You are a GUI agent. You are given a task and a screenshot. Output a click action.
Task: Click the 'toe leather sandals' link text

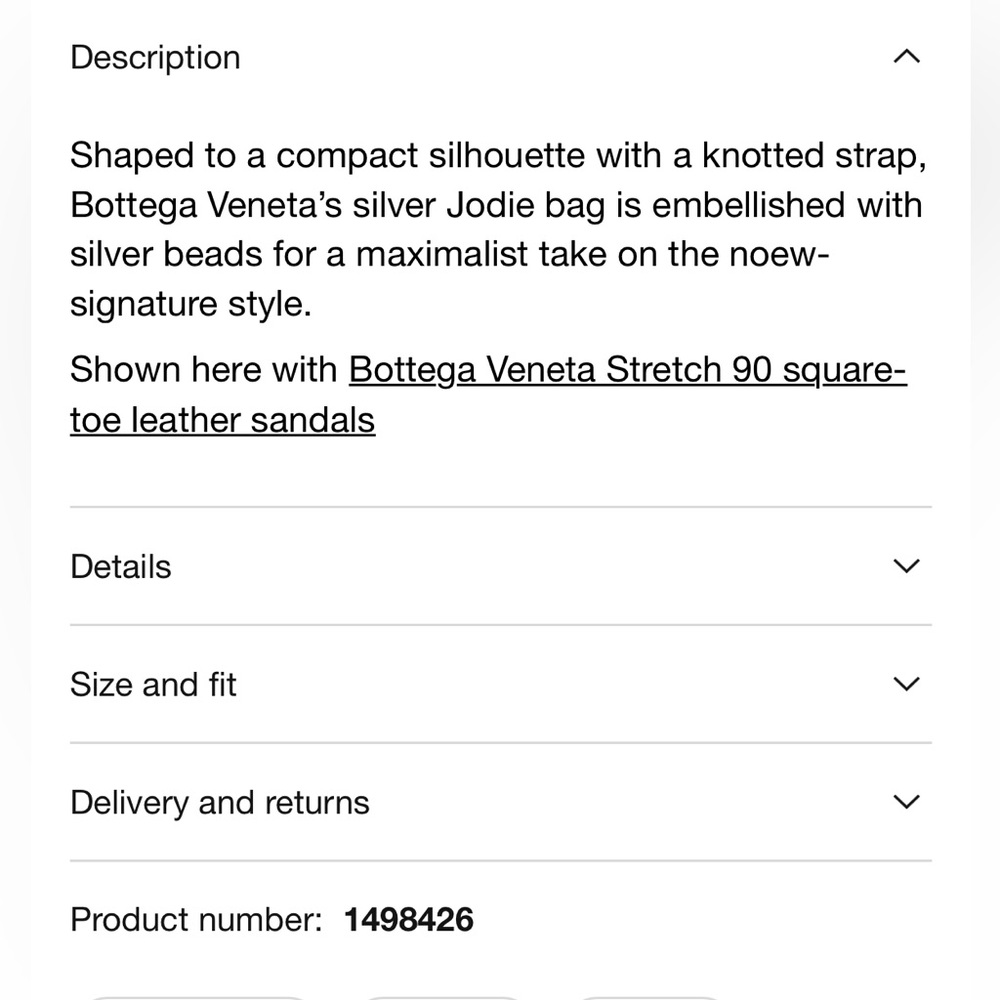click(x=222, y=420)
